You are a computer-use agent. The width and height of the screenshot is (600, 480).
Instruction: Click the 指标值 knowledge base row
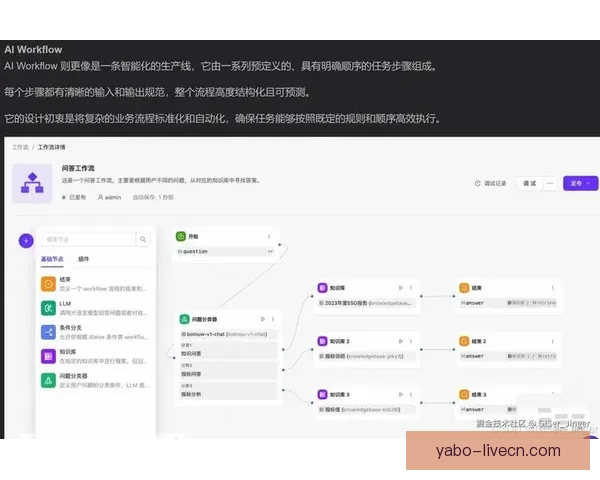pyautogui.click(x=367, y=409)
